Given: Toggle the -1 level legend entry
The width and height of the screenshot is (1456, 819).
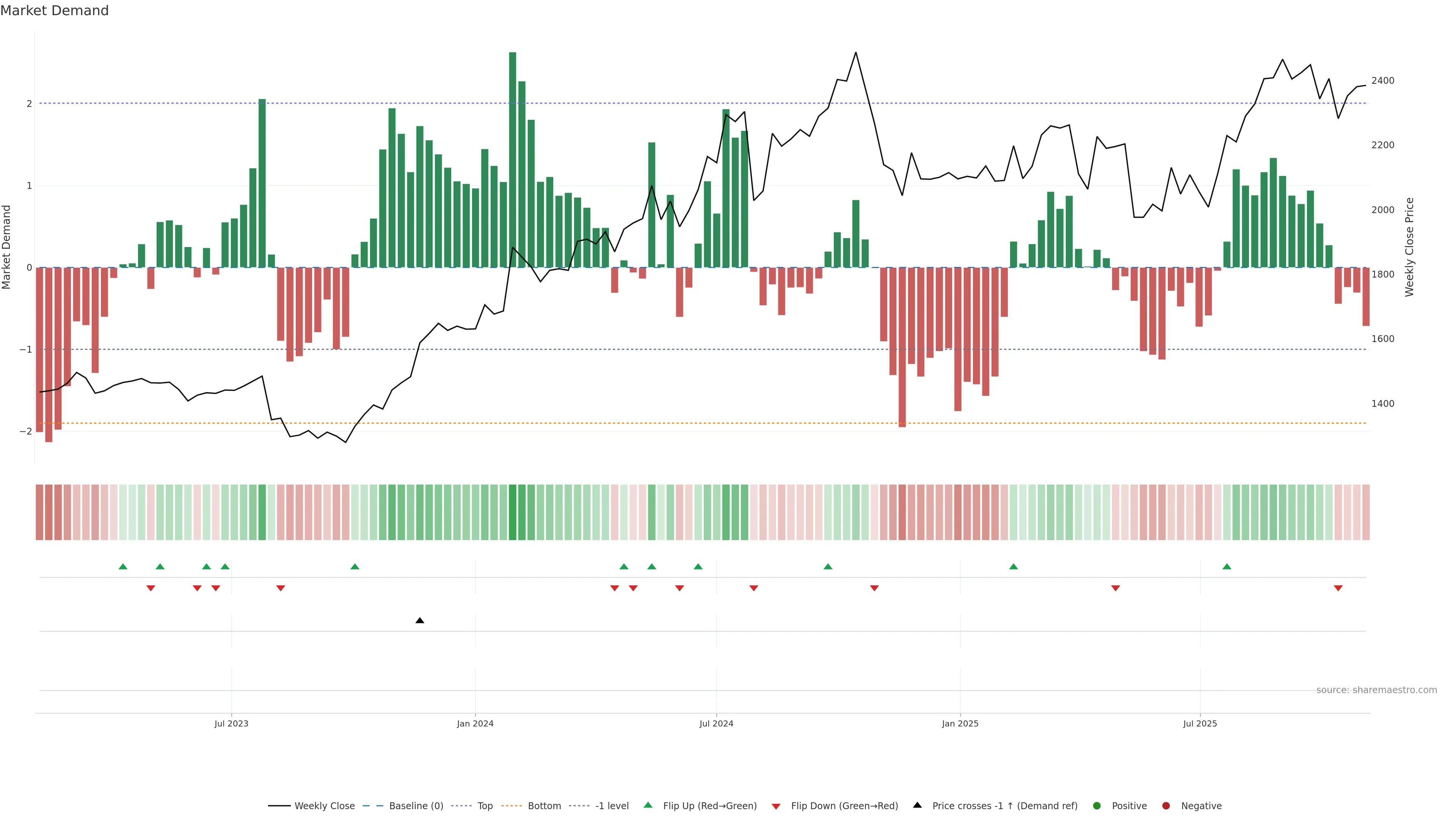Looking at the screenshot, I should pos(612,806).
